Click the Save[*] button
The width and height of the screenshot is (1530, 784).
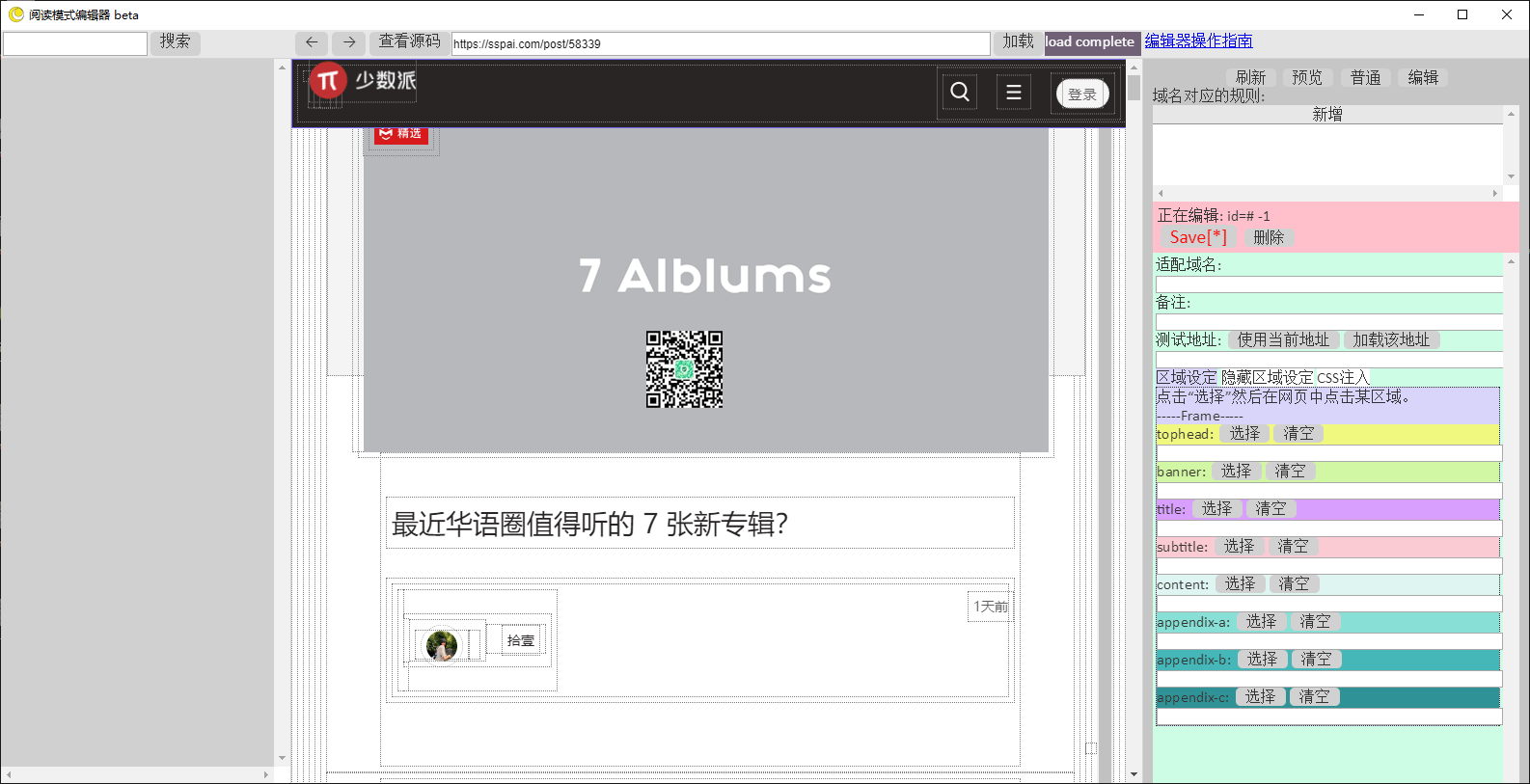(1198, 237)
